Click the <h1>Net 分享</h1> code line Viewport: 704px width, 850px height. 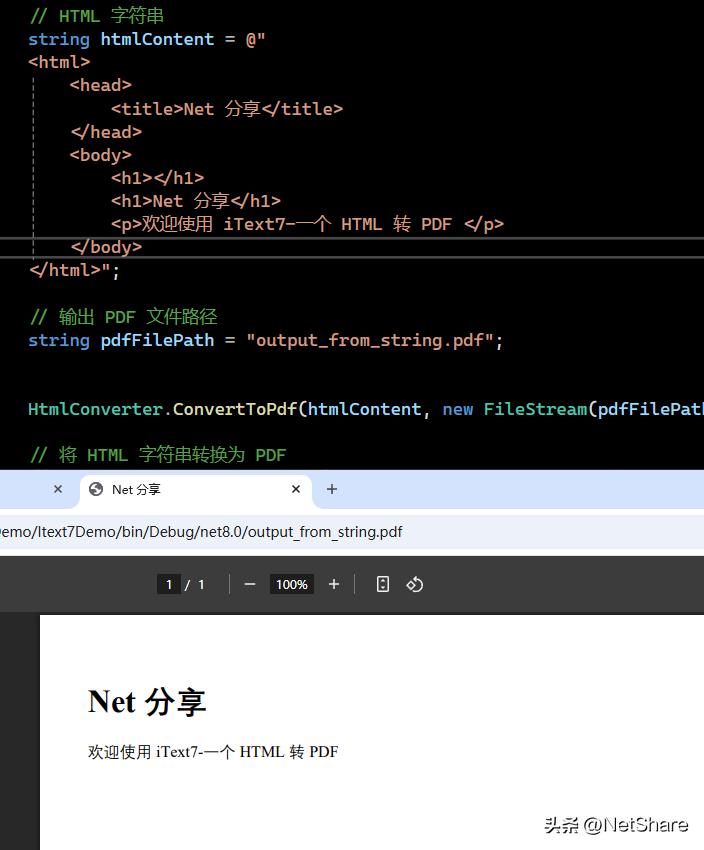click(196, 201)
